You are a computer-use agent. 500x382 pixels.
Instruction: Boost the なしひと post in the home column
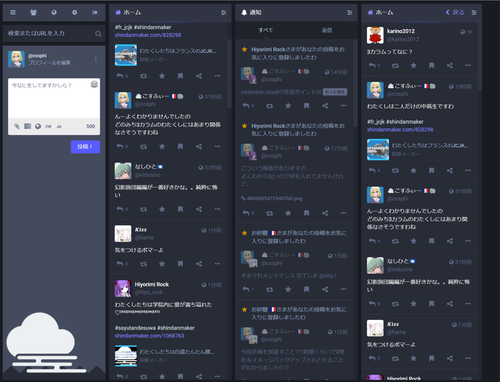[x=143, y=209]
